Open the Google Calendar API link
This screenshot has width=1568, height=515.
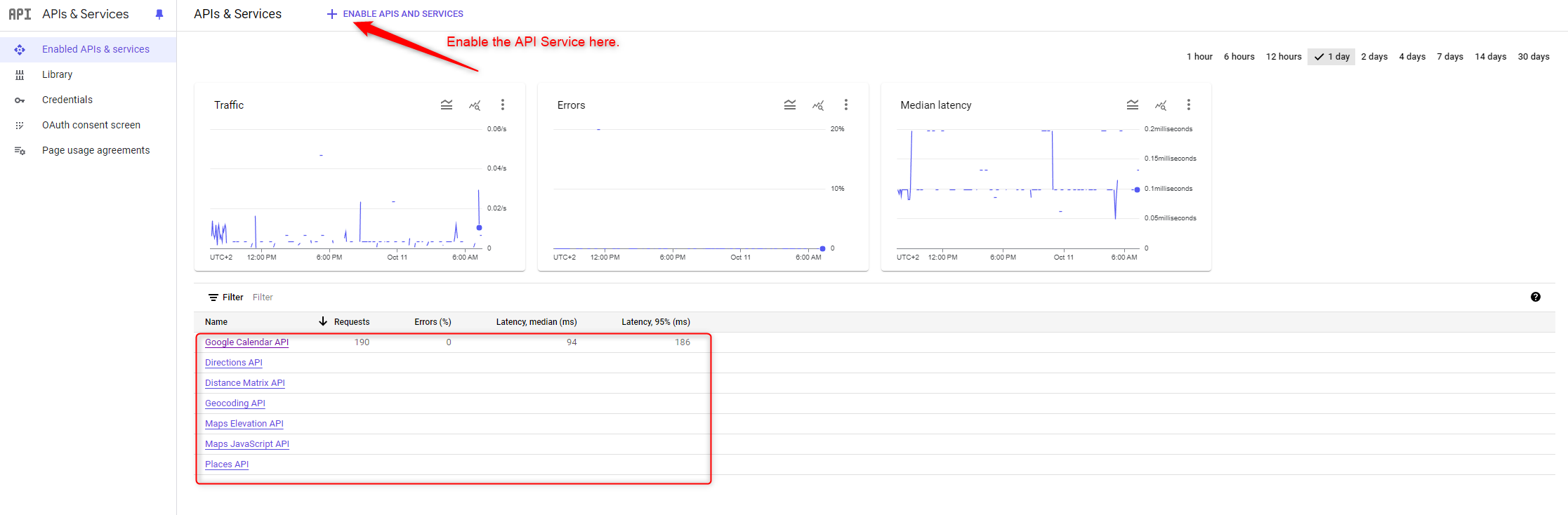(x=246, y=342)
